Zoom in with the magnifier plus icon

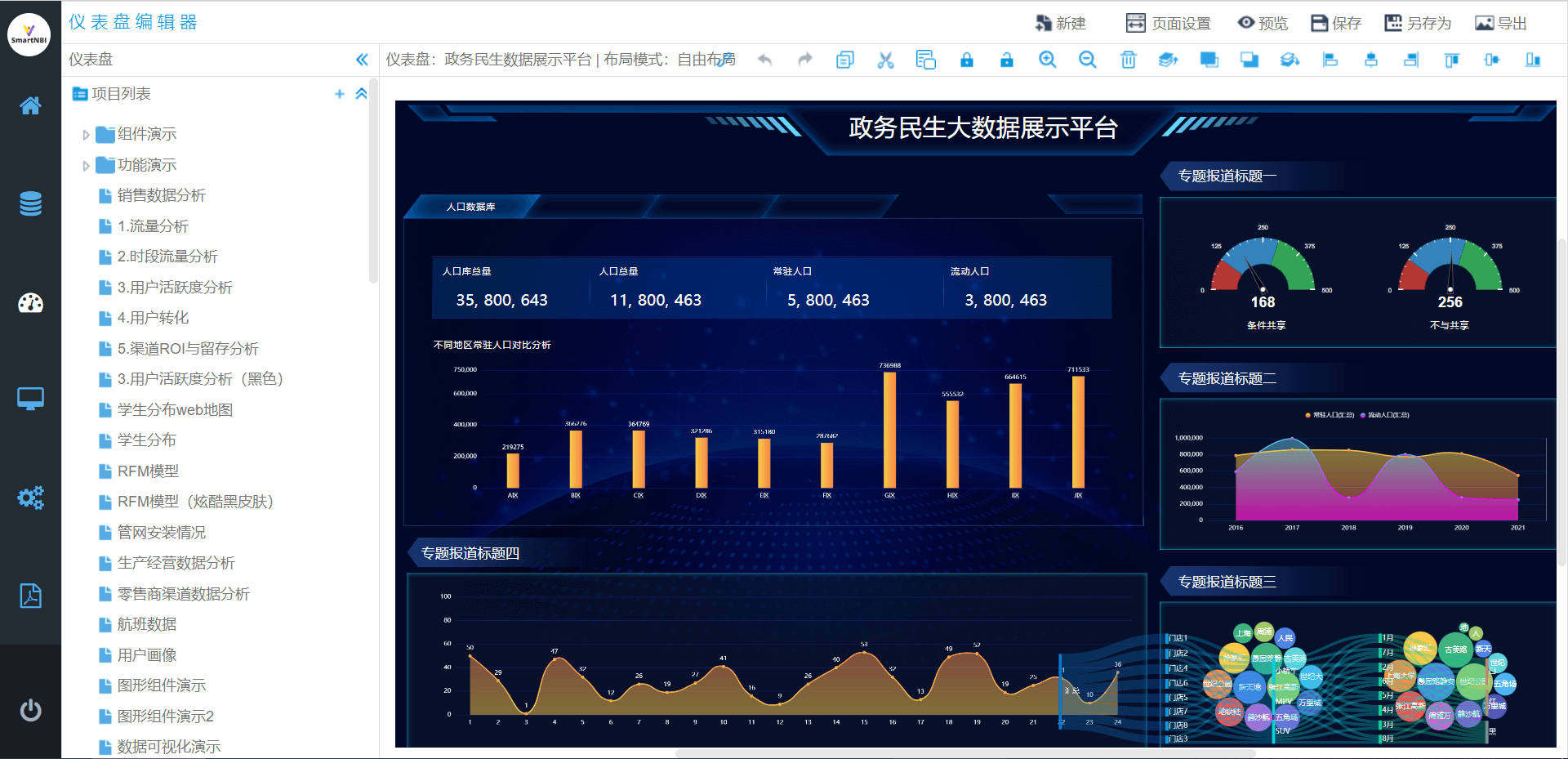[1048, 60]
